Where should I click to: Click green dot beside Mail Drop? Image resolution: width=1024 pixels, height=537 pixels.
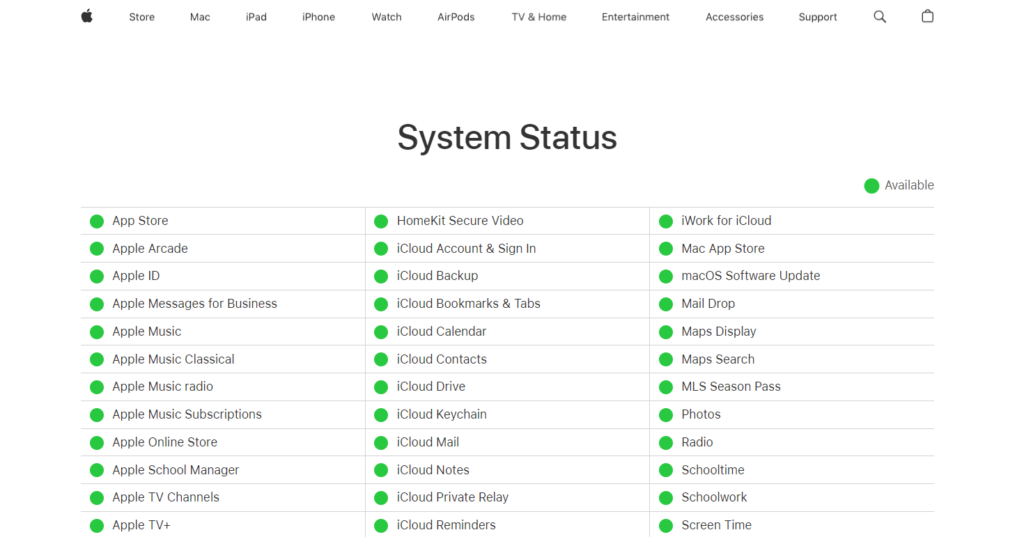[x=665, y=304]
